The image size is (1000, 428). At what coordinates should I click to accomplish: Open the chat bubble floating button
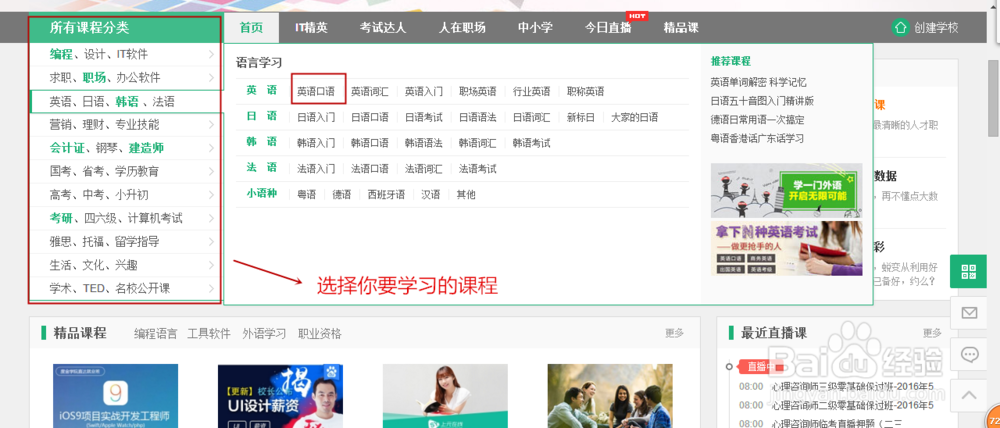(x=969, y=354)
